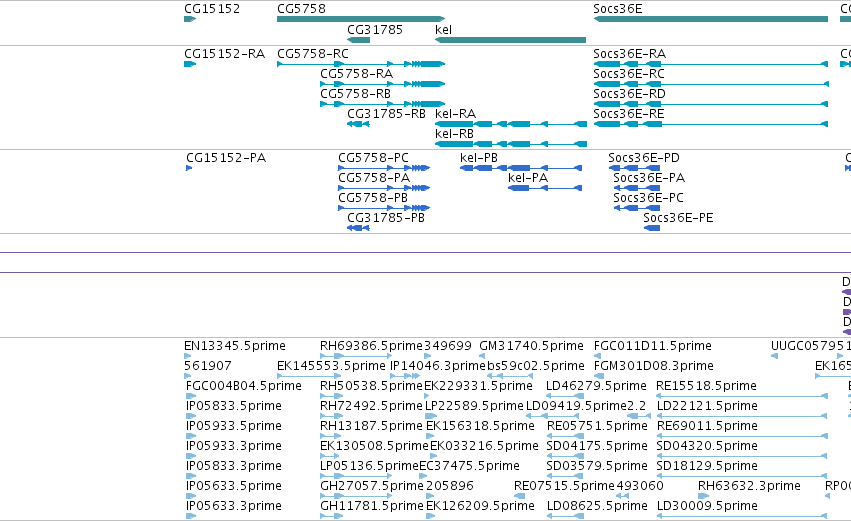
Task: Click EST IP14046.3prime
Action: [437, 366]
